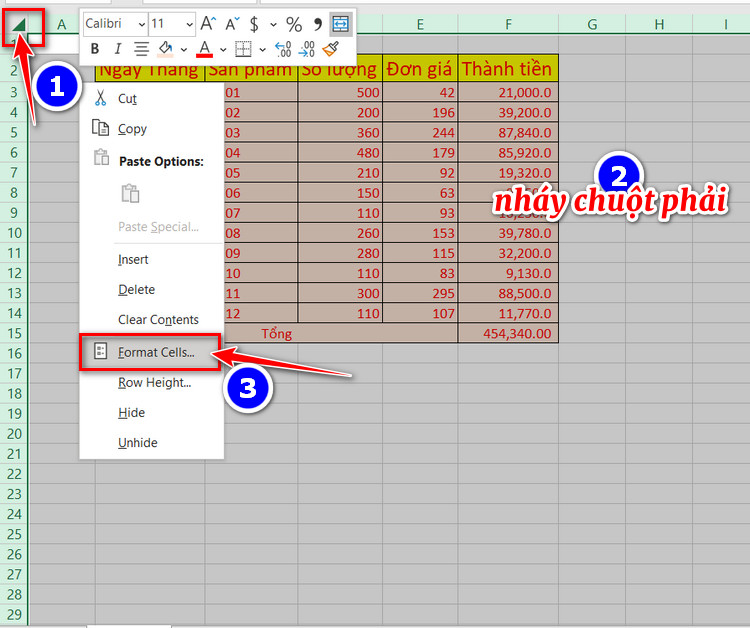
Task: Select column G header
Action: click(x=592, y=24)
